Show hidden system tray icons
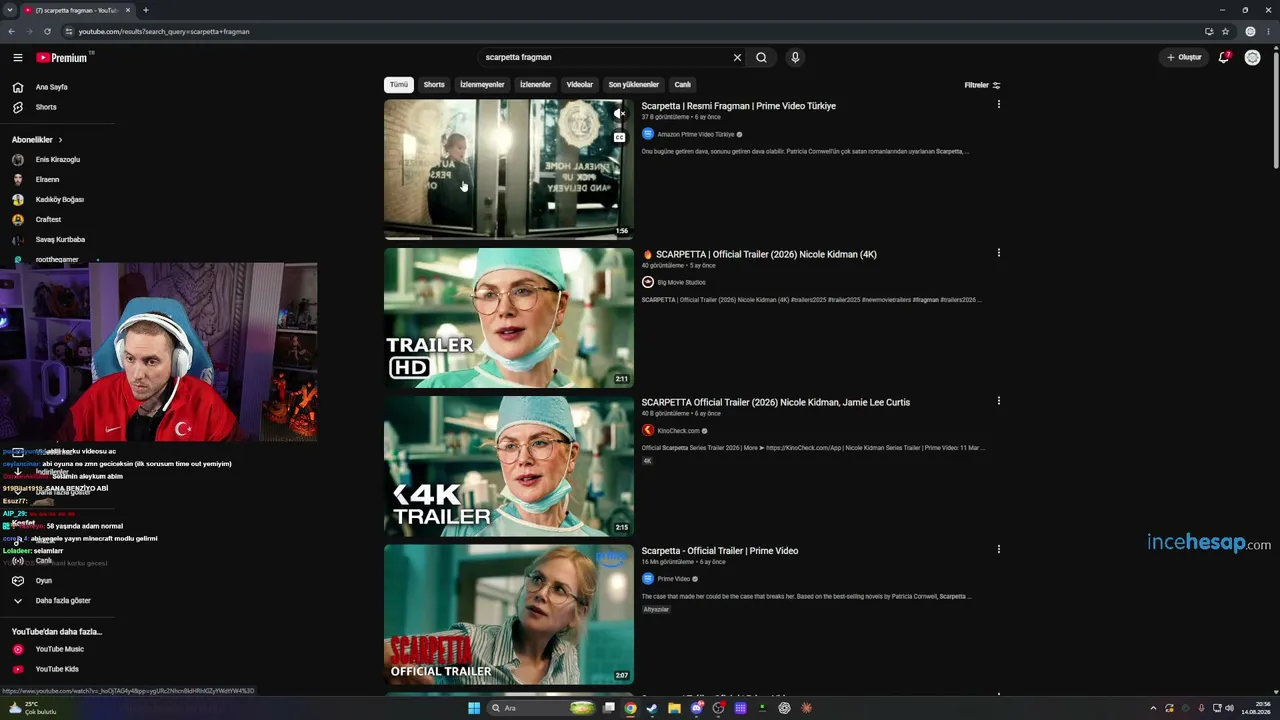 [1154, 708]
